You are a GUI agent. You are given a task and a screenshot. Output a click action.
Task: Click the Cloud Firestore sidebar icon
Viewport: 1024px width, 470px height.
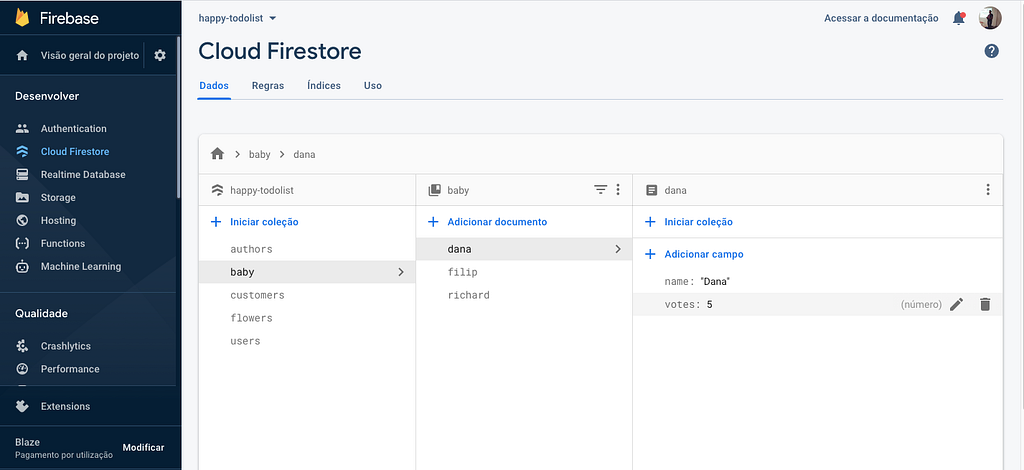22,151
